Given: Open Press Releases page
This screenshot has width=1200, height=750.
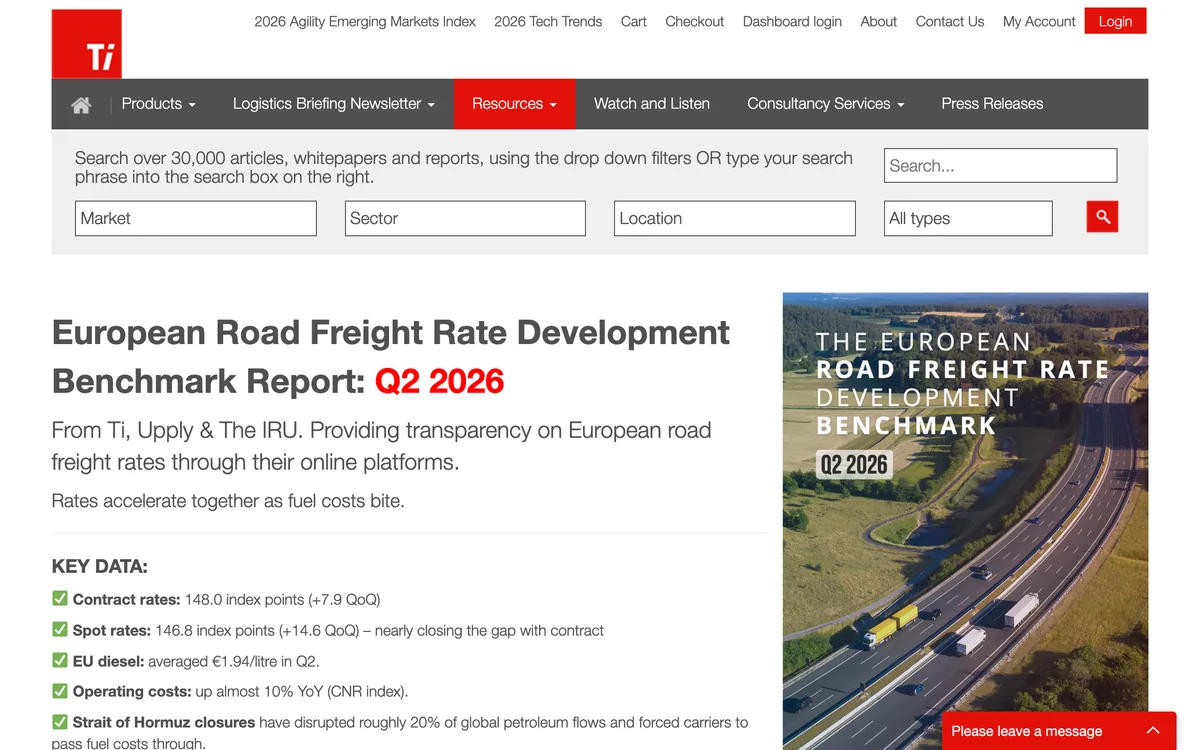Looking at the screenshot, I should (992, 104).
